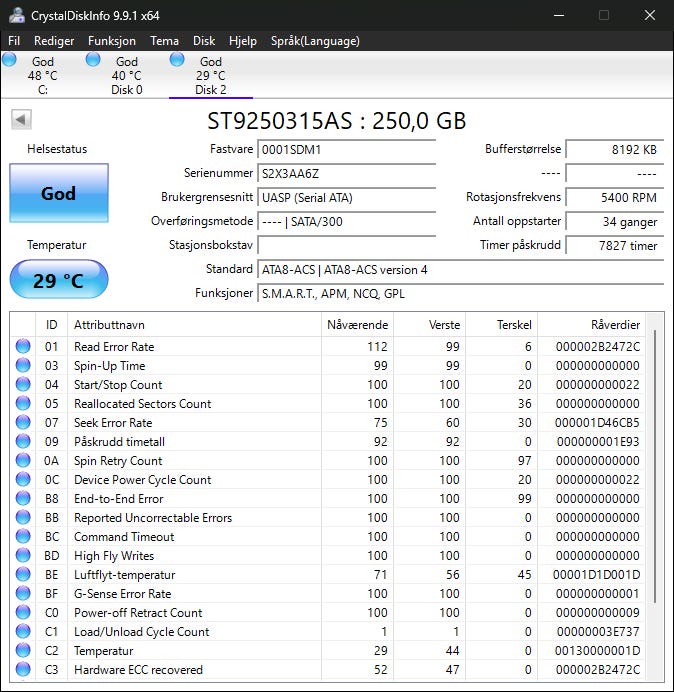Minimize the CrystalDiskInfo window
Image resolution: width=674 pixels, height=692 pixels.
tap(559, 15)
